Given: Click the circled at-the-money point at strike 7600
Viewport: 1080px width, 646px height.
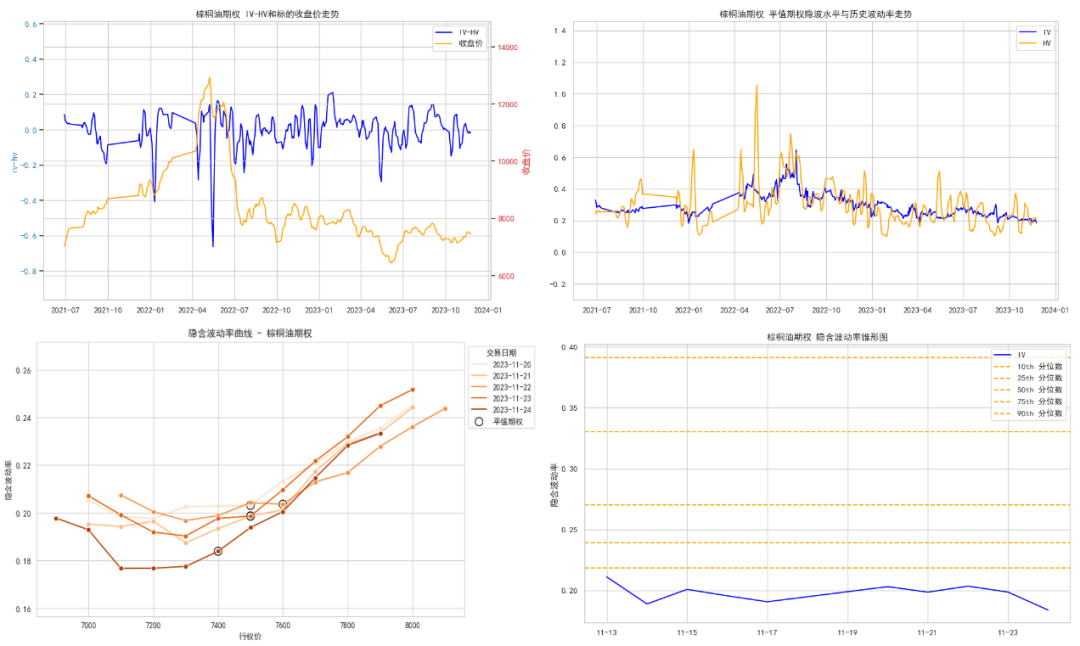Looking at the screenshot, I should click(282, 504).
